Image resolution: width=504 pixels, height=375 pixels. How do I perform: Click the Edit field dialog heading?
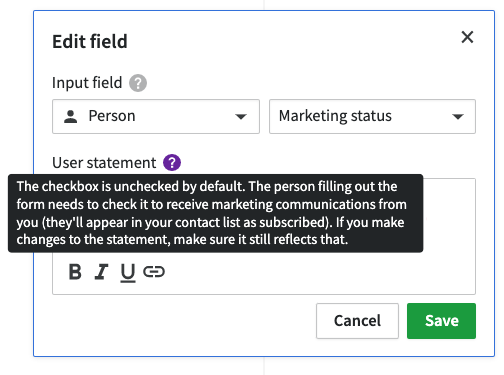click(x=90, y=42)
